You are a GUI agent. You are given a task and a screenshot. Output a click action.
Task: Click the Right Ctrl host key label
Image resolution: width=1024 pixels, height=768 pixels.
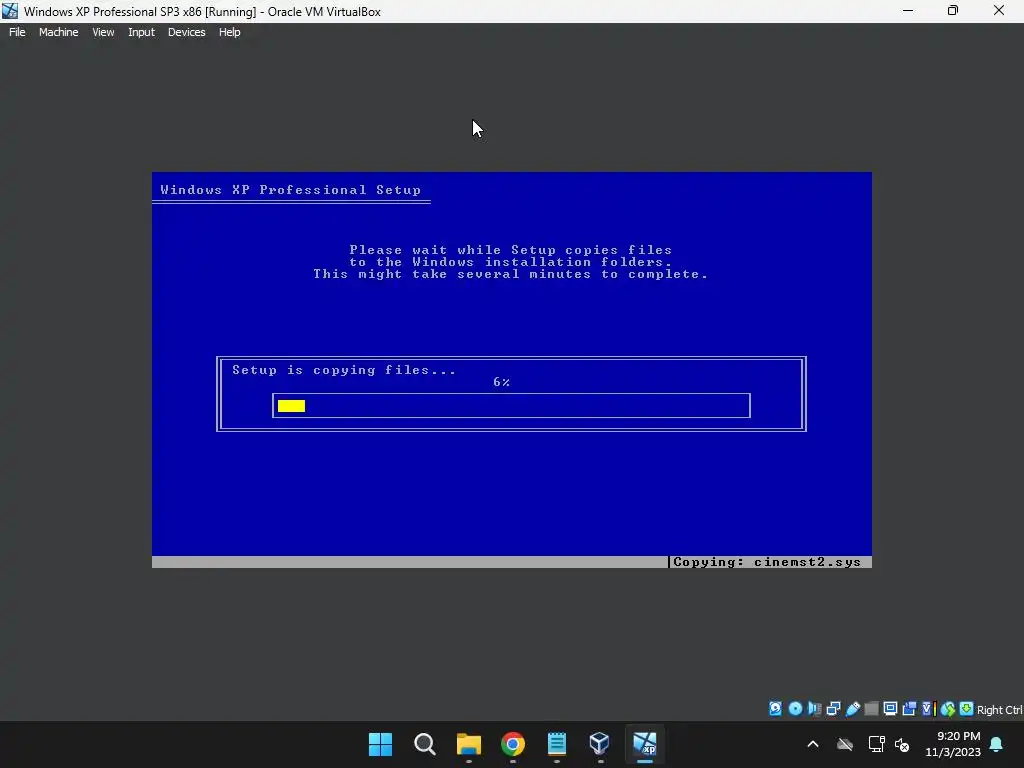coord(999,710)
